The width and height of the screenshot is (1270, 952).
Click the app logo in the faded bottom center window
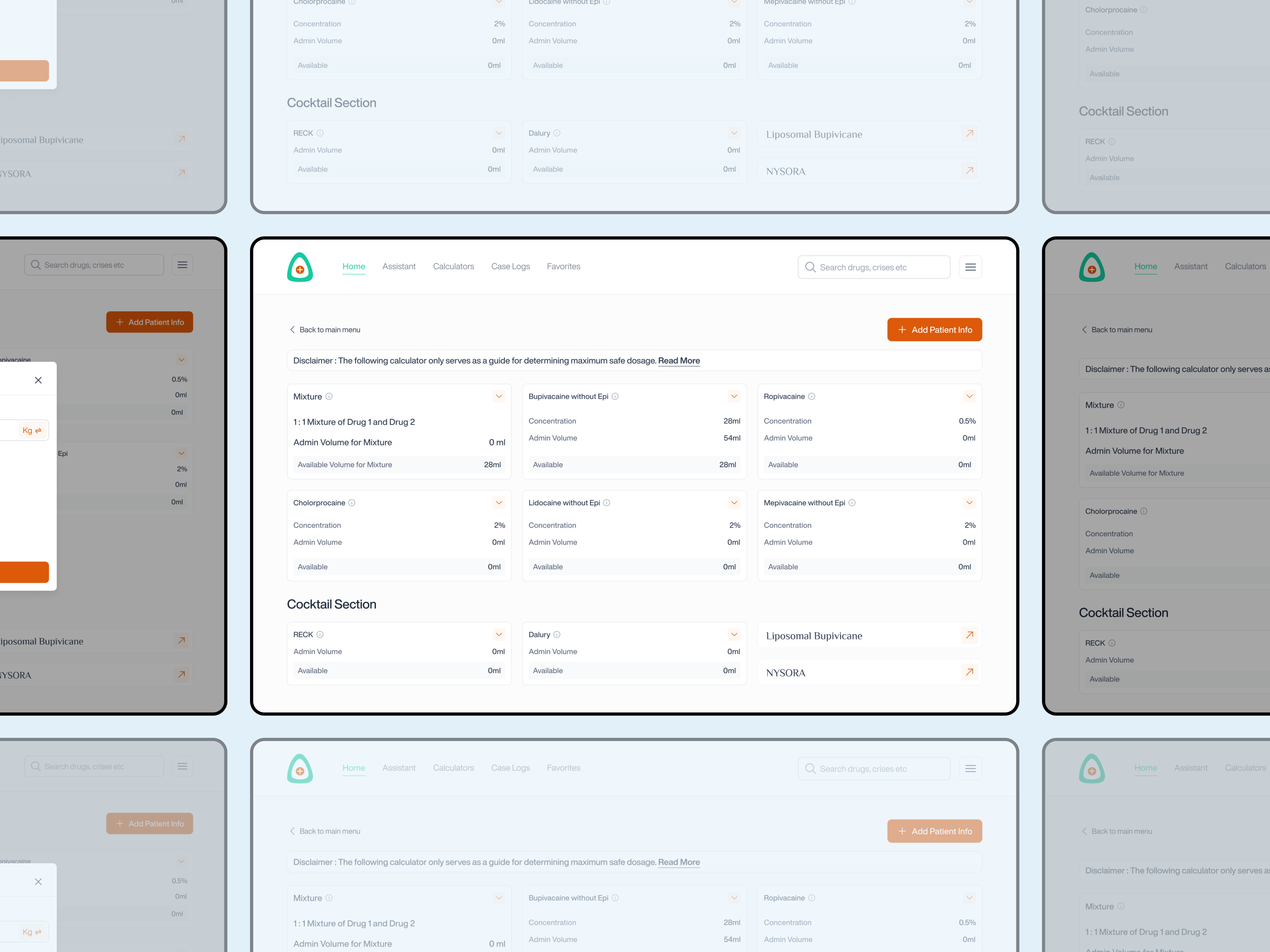[300, 768]
